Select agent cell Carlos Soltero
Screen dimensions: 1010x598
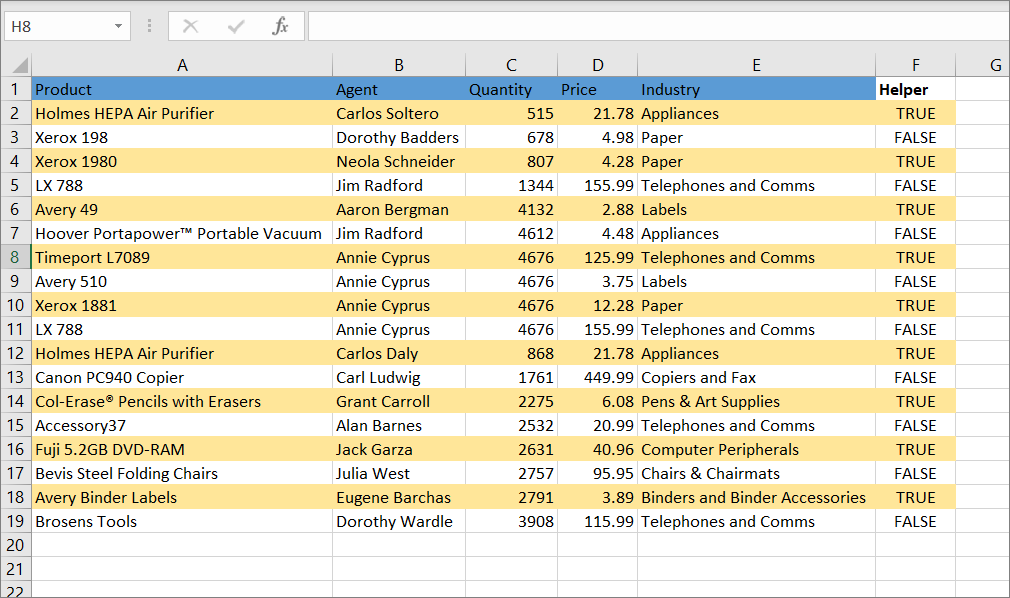click(399, 113)
